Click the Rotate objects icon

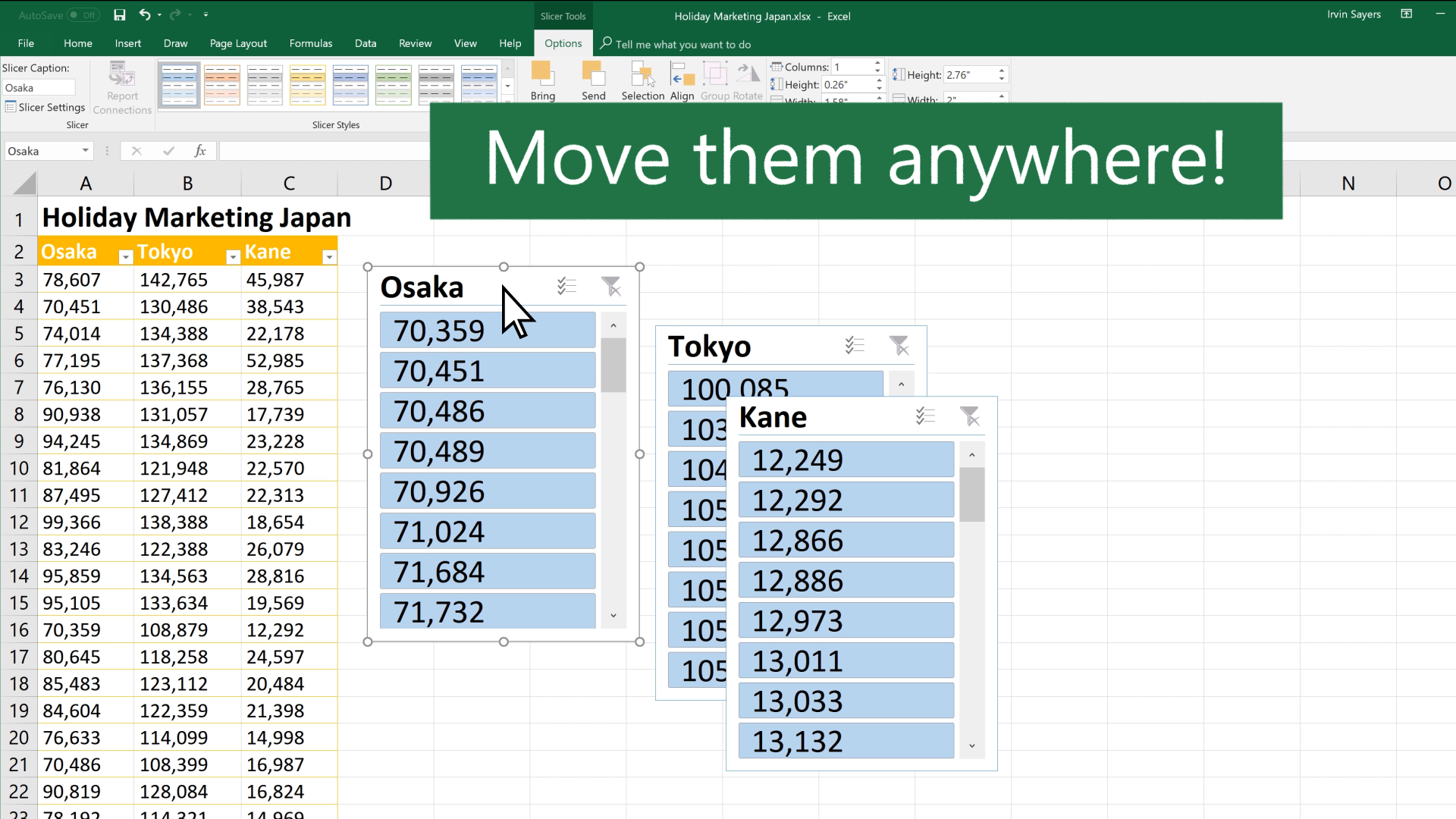point(748,74)
